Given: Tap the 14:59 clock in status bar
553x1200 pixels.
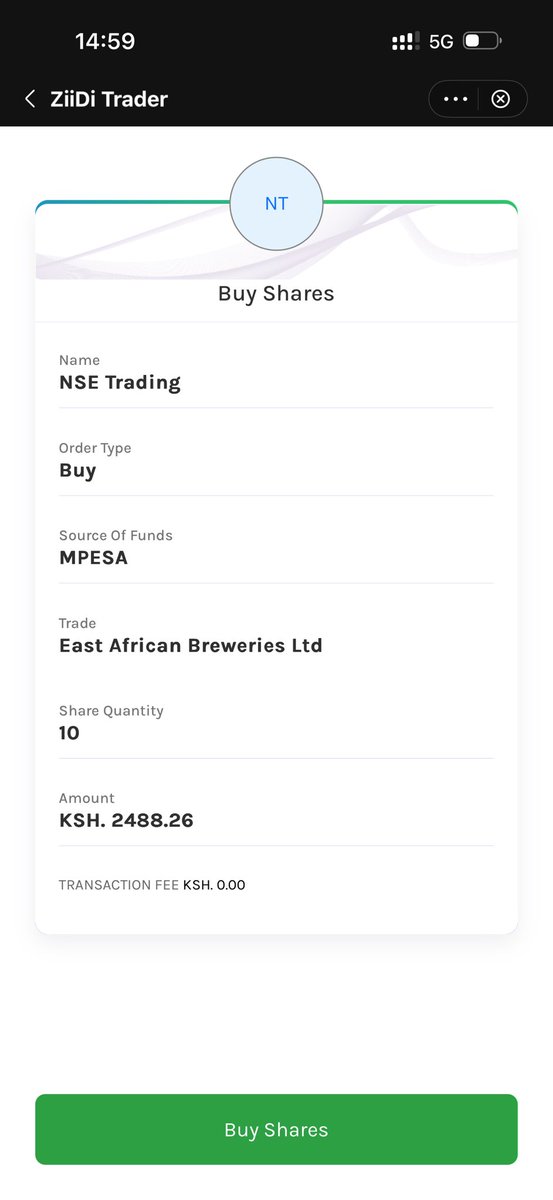Looking at the screenshot, I should (x=105, y=41).
